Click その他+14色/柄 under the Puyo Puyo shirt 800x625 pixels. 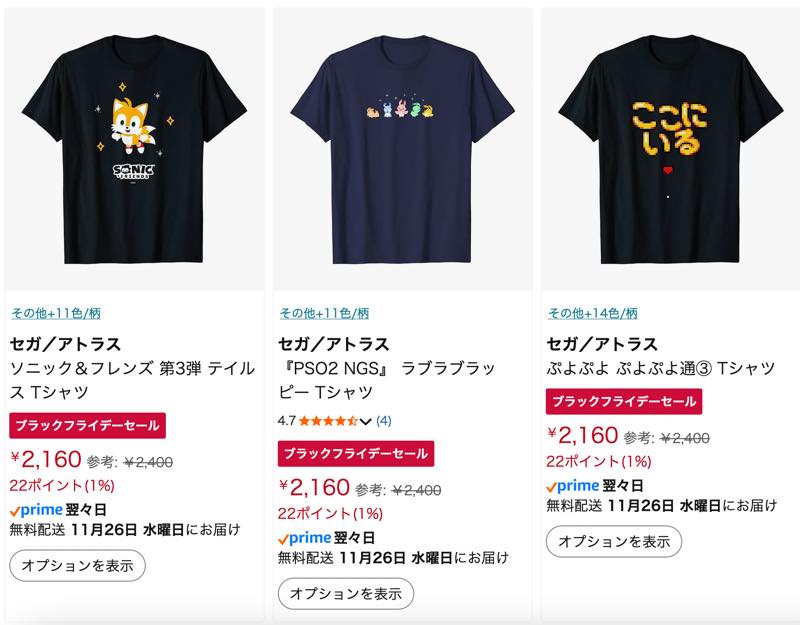[x=592, y=313]
